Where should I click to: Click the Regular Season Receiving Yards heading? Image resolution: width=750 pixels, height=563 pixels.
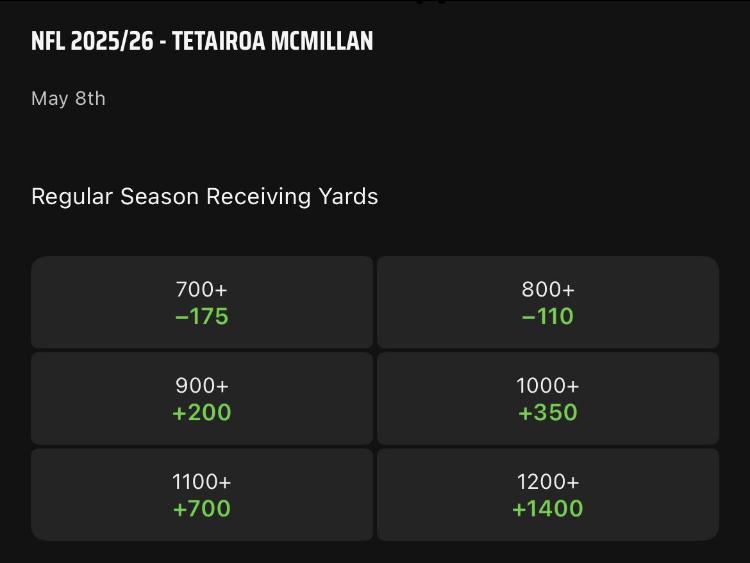coord(205,196)
